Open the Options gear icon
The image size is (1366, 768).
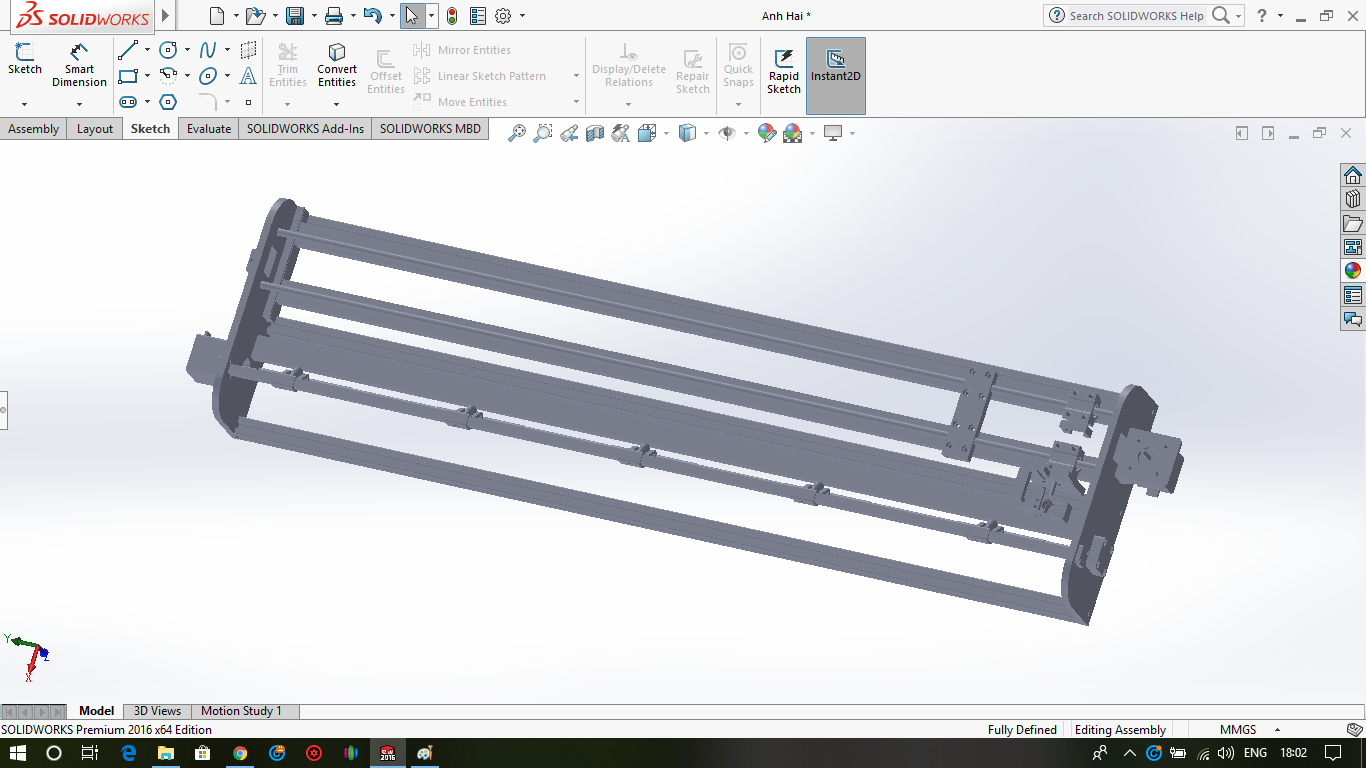coord(503,16)
